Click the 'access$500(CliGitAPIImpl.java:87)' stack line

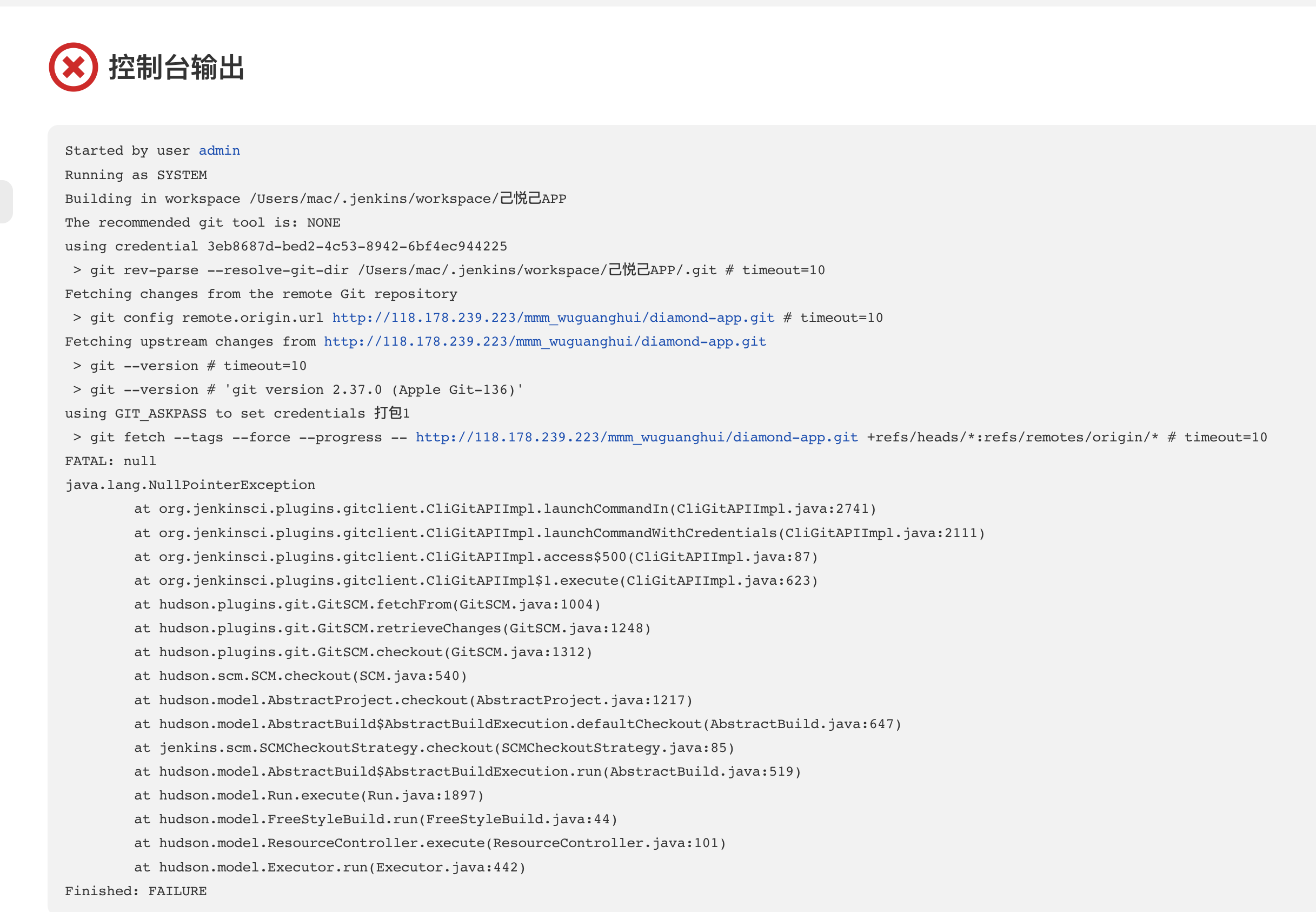point(476,557)
